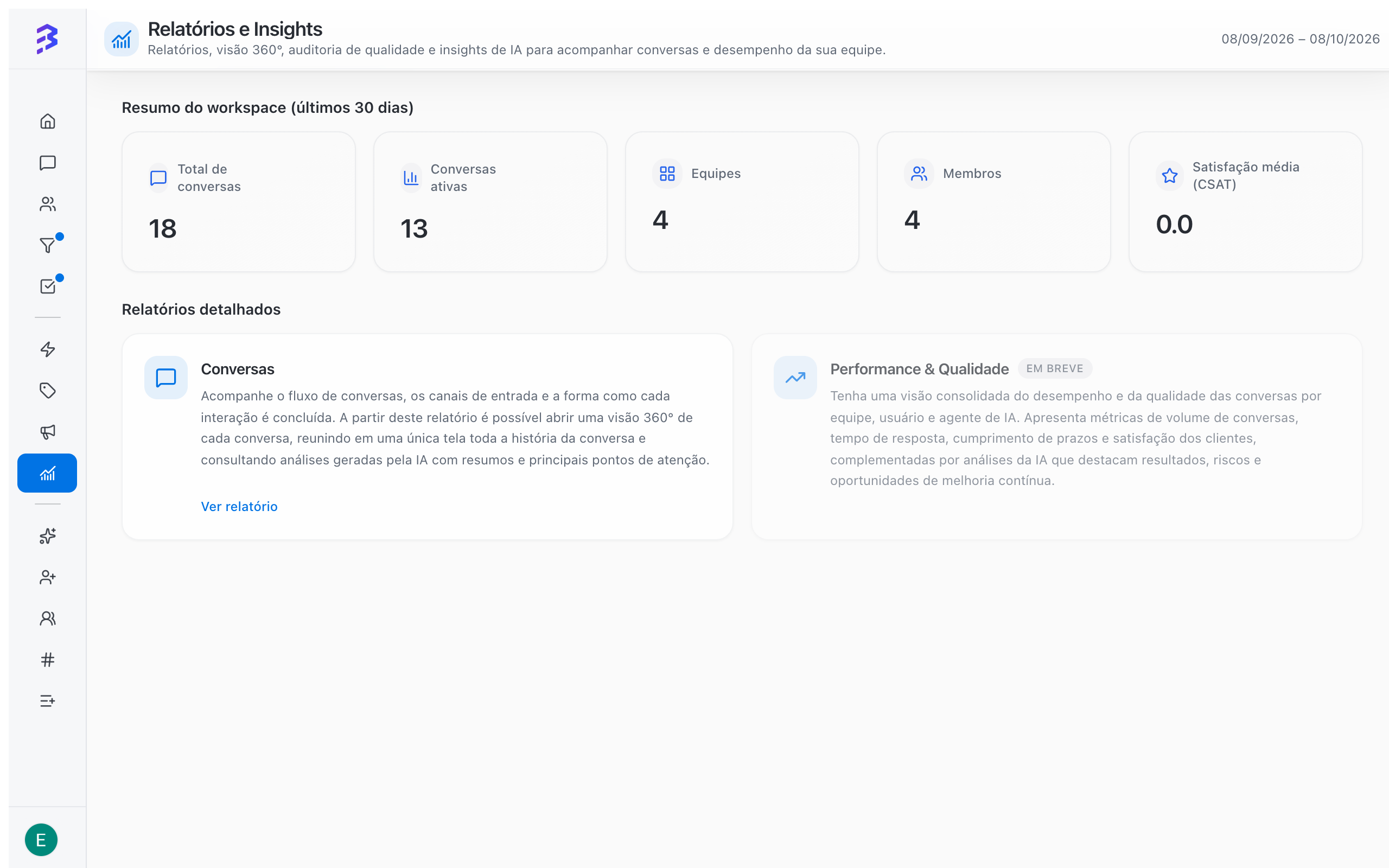1389x868 pixels.
Task: Select the Total de conversas summary card
Action: tap(238, 201)
